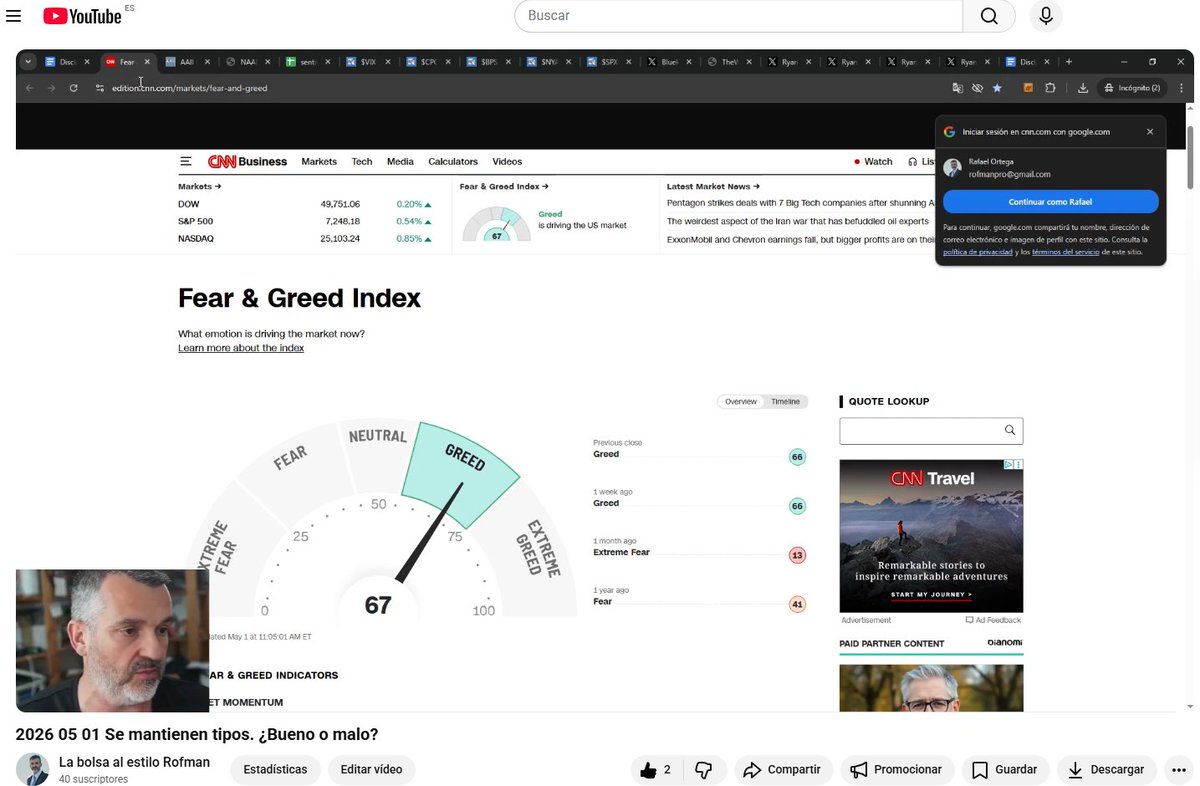Open Markets section heading link
Image resolution: width=1200 pixels, height=786 pixels.
[x=200, y=186]
